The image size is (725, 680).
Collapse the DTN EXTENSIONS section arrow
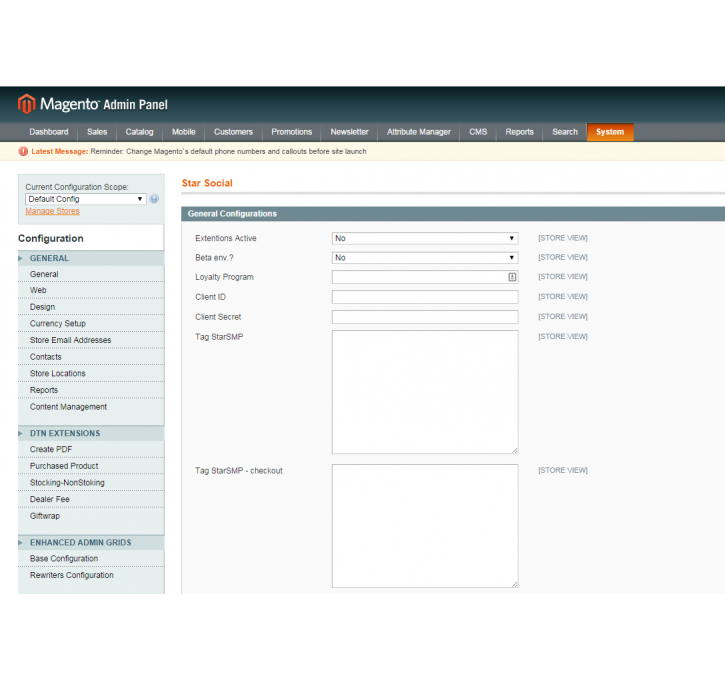(x=20, y=433)
